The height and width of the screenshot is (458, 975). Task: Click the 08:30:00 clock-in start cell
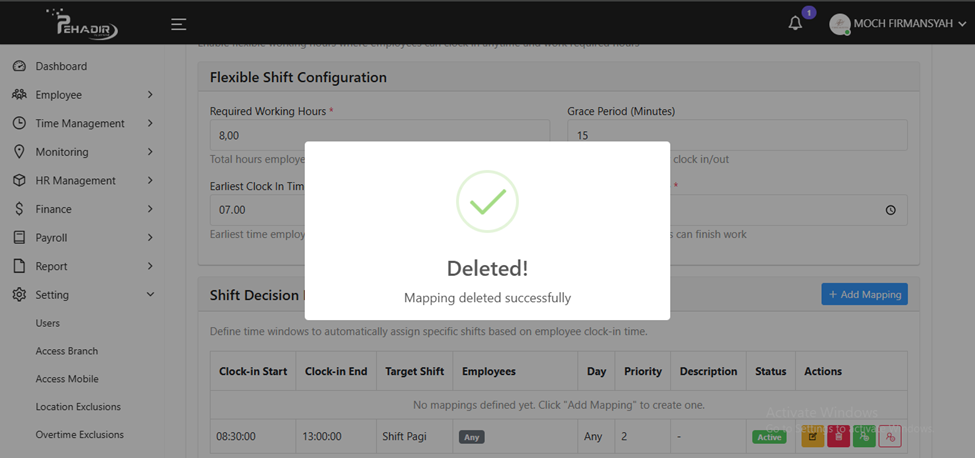[x=253, y=436]
